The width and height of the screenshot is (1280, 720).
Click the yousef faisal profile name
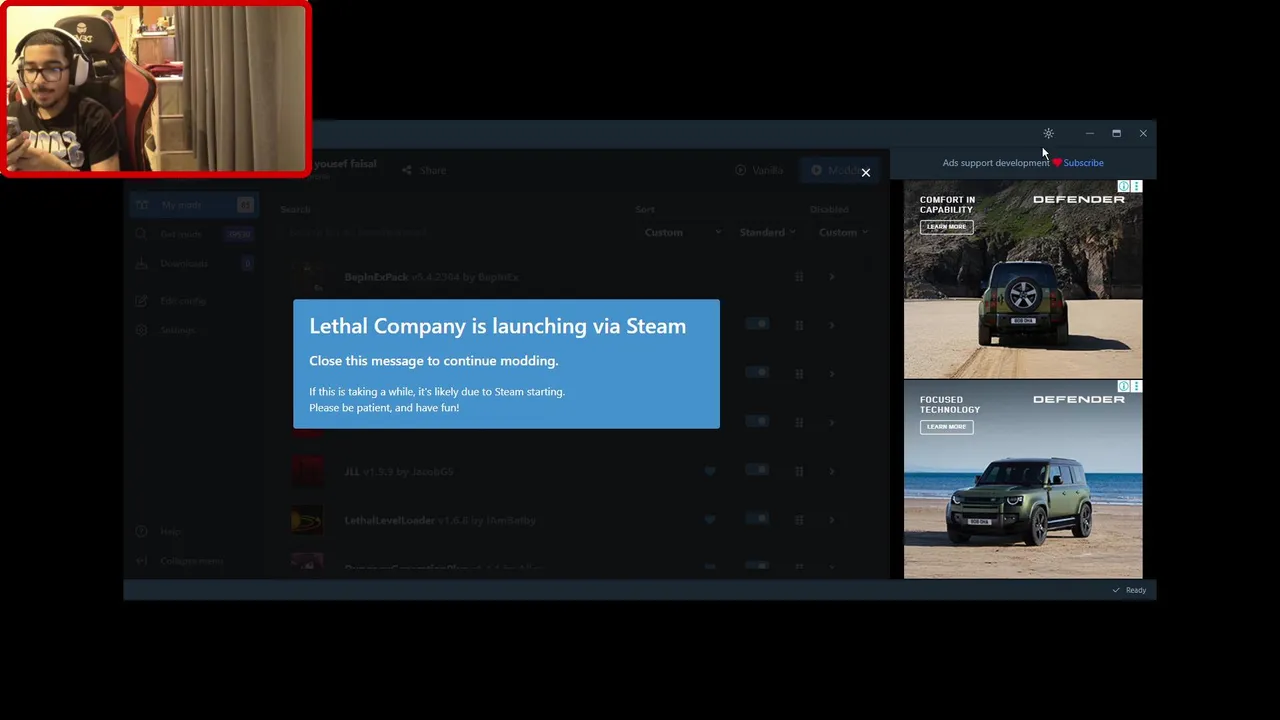tap(345, 164)
